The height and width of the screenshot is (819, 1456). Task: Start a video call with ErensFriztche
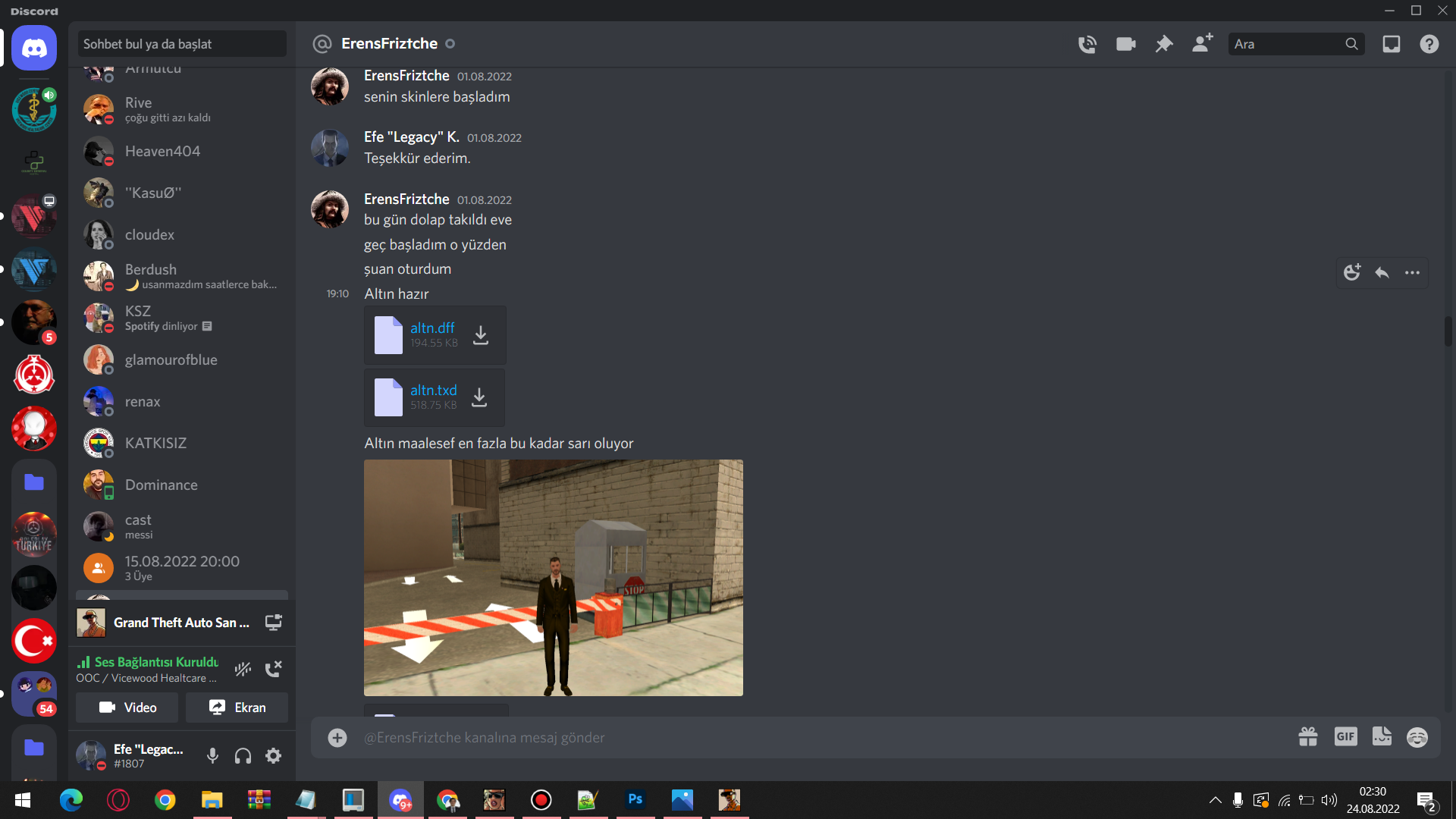[x=1125, y=44]
